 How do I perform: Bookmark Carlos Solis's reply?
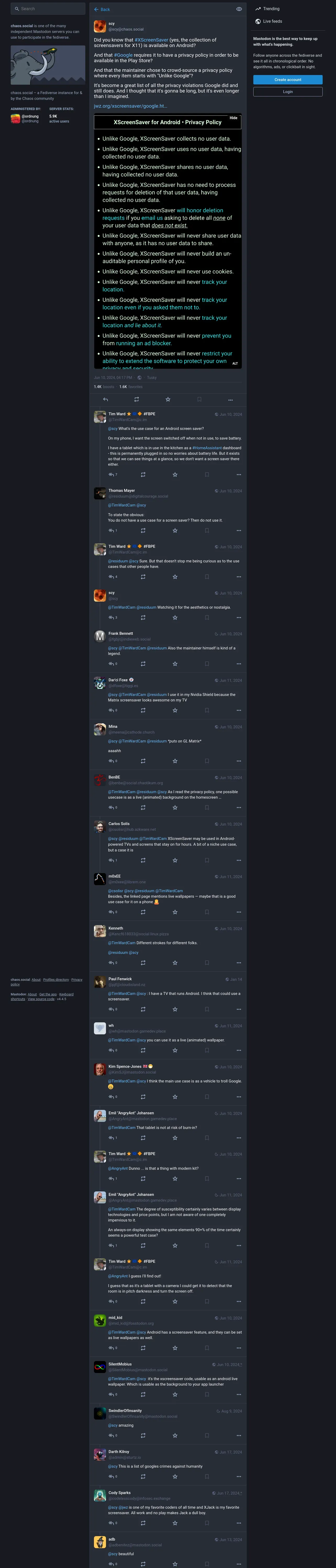pyautogui.click(x=207, y=860)
